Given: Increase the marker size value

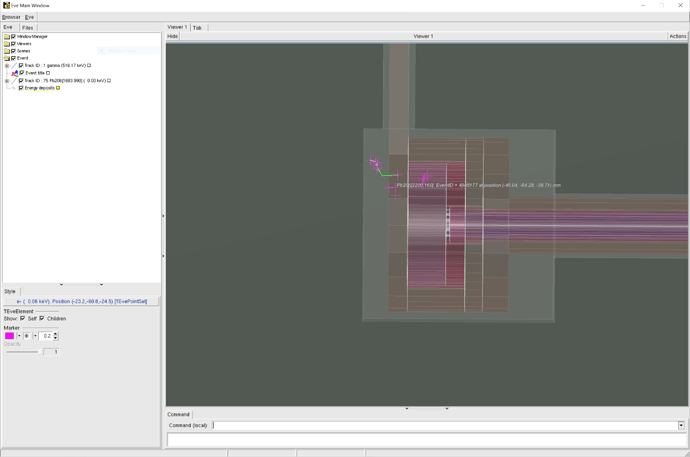Looking at the screenshot, I should click(x=55, y=334).
